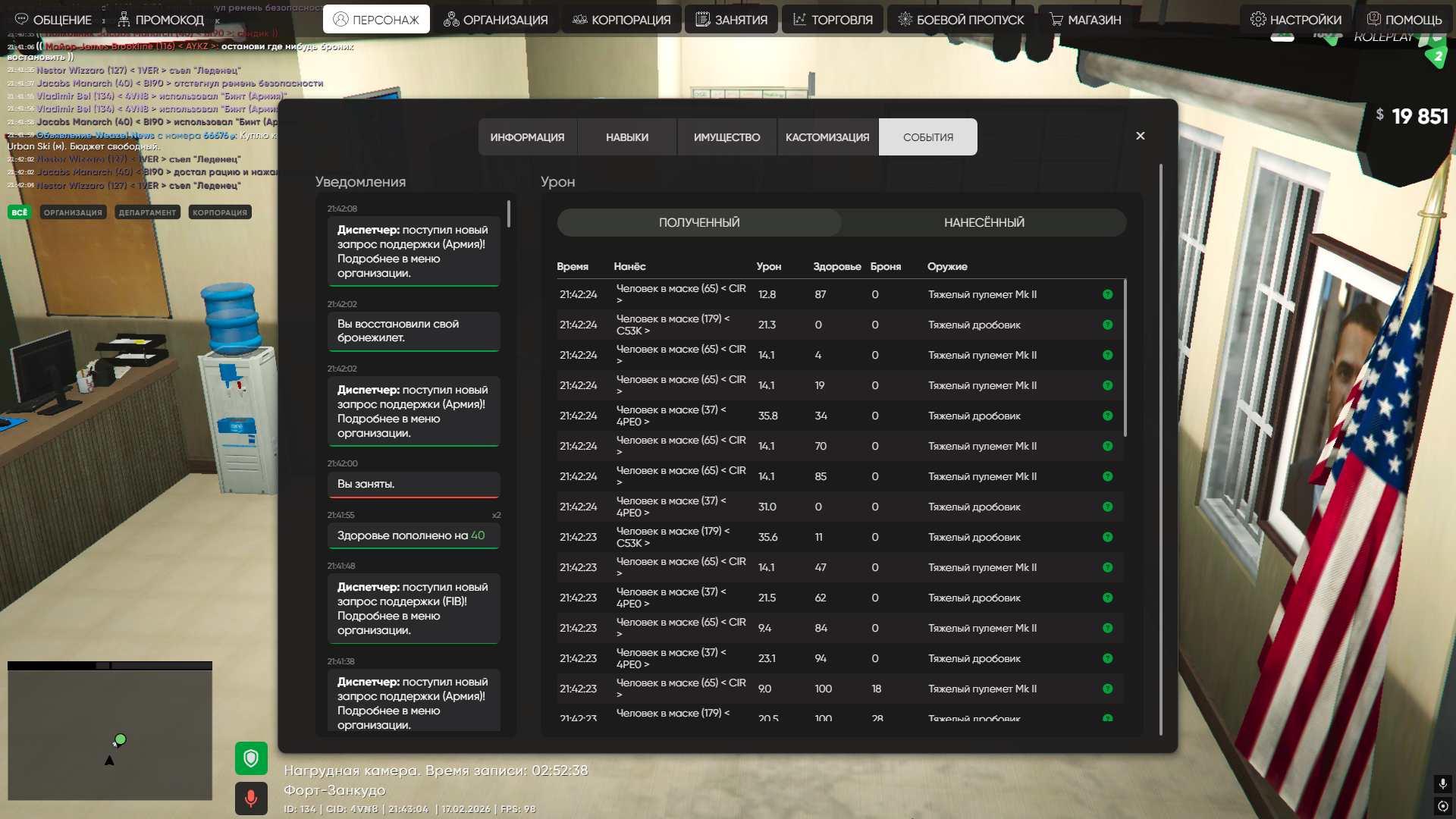The height and width of the screenshot is (819, 1456).
Task: Switch to Имущество tab
Action: tap(726, 137)
